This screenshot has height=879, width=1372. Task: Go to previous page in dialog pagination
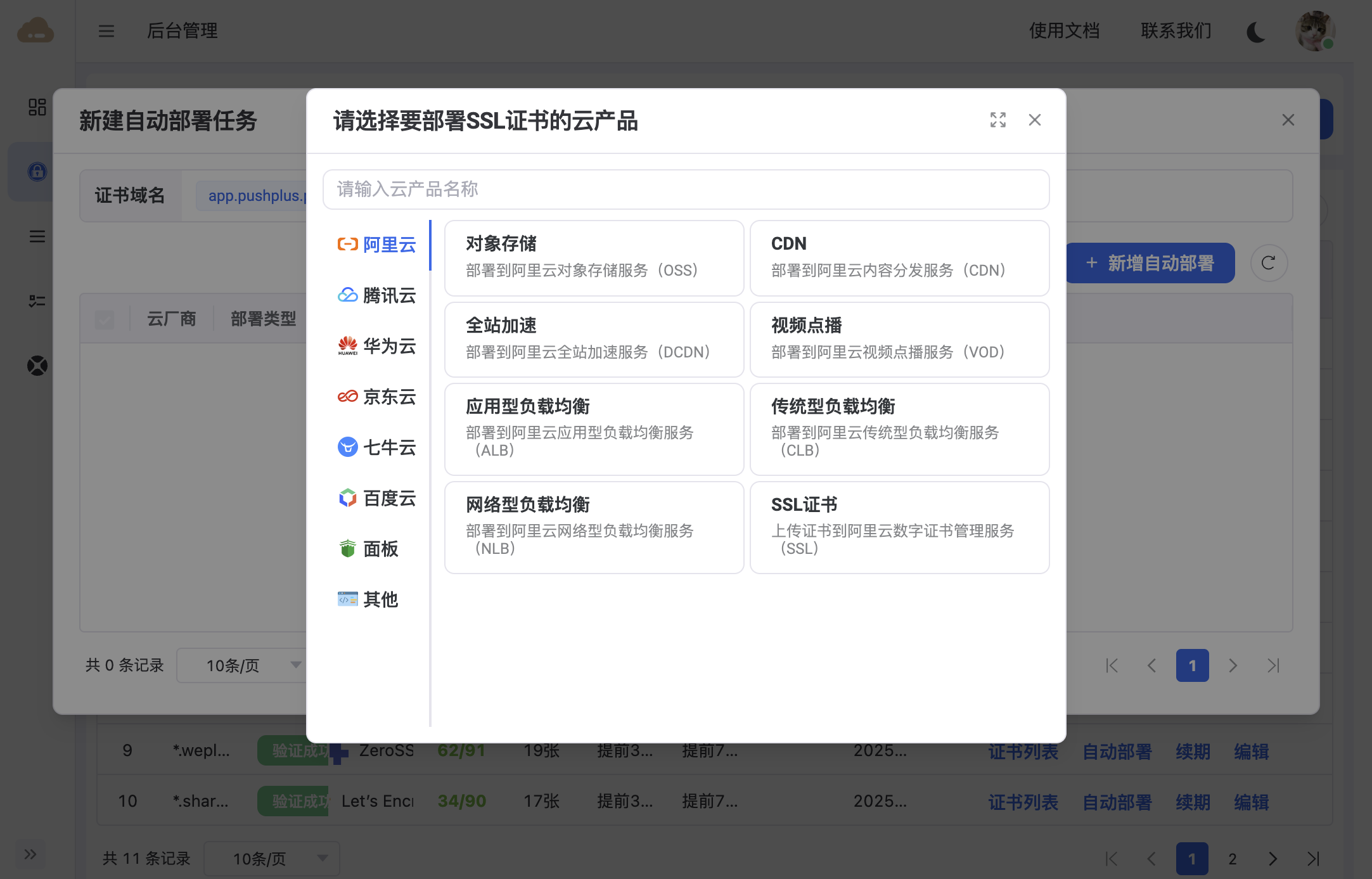click(1152, 665)
